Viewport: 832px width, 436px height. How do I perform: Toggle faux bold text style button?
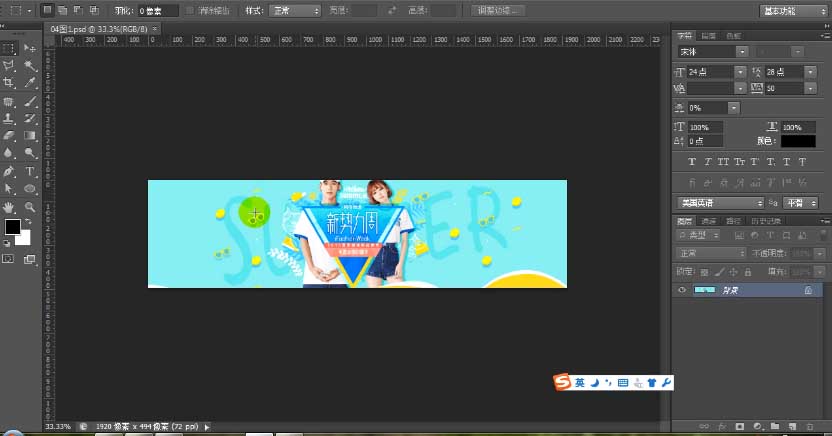tap(692, 162)
